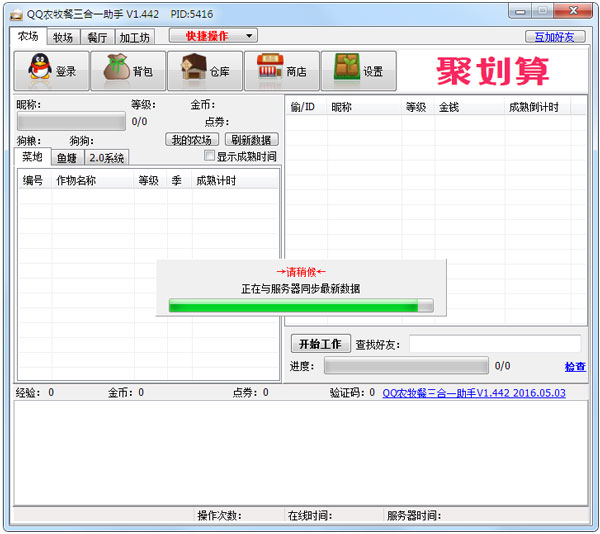Click the 金钱 column header
The height and width of the screenshot is (534, 600).
click(470, 107)
